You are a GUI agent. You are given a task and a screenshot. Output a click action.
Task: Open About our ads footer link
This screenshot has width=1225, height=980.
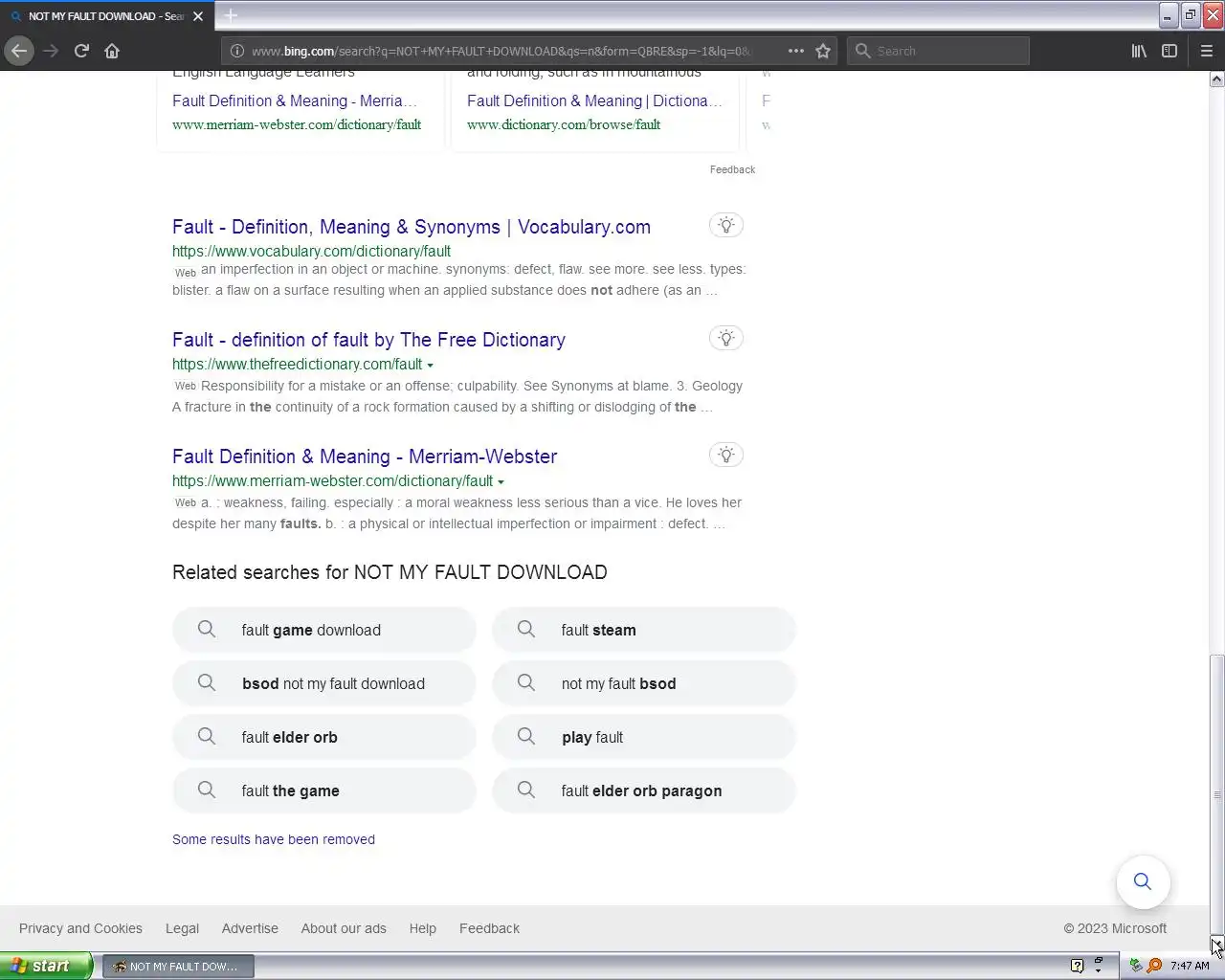(x=344, y=928)
